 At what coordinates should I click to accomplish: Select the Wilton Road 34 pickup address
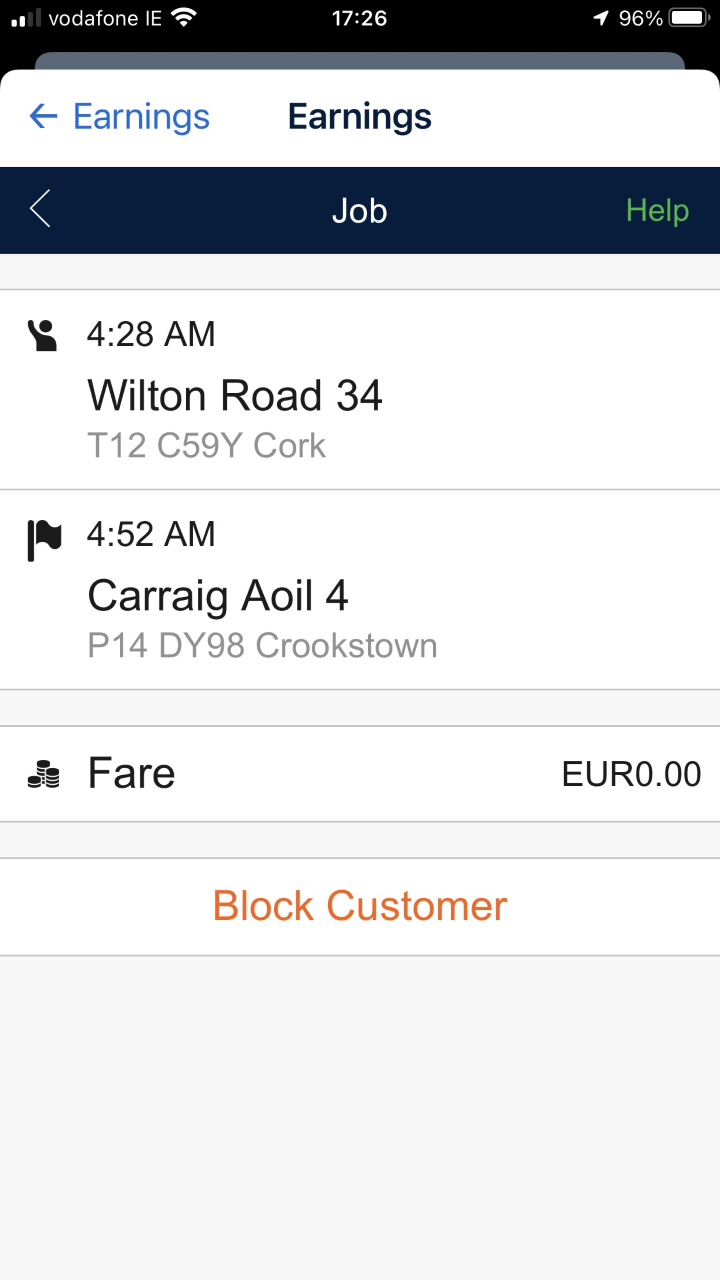(x=235, y=396)
